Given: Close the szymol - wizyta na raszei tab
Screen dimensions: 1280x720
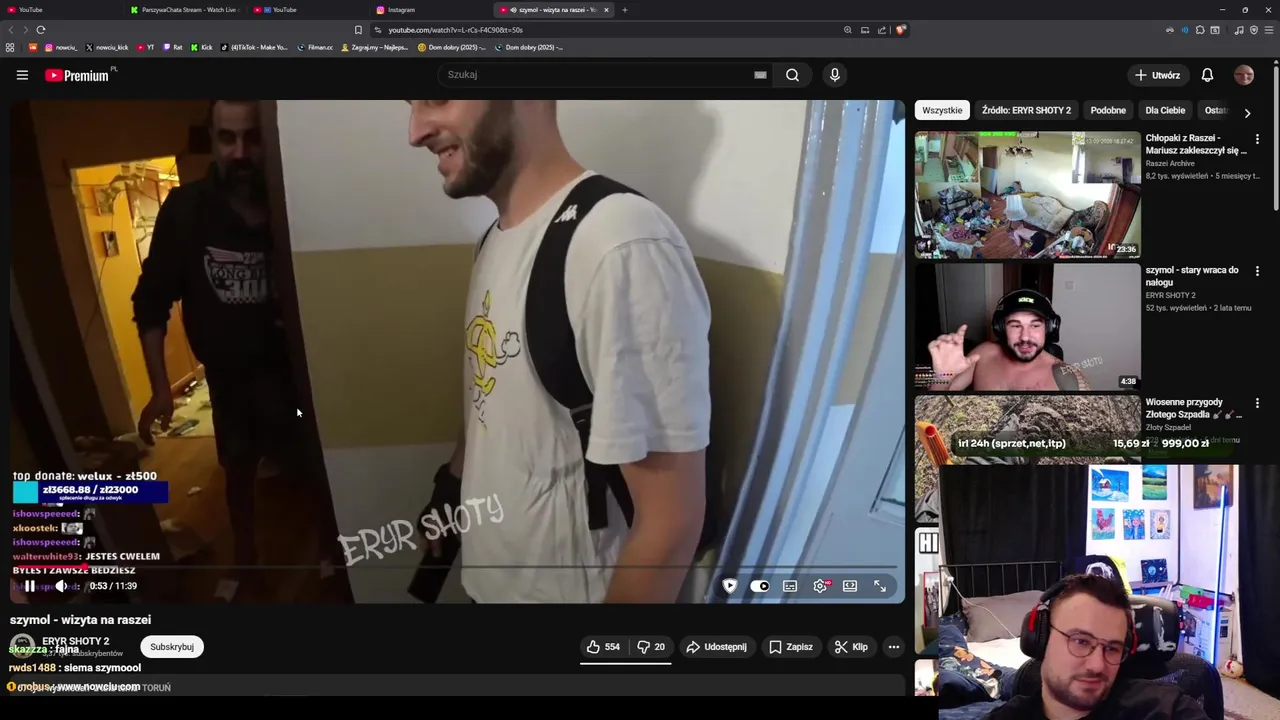Looking at the screenshot, I should click(606, 10).
